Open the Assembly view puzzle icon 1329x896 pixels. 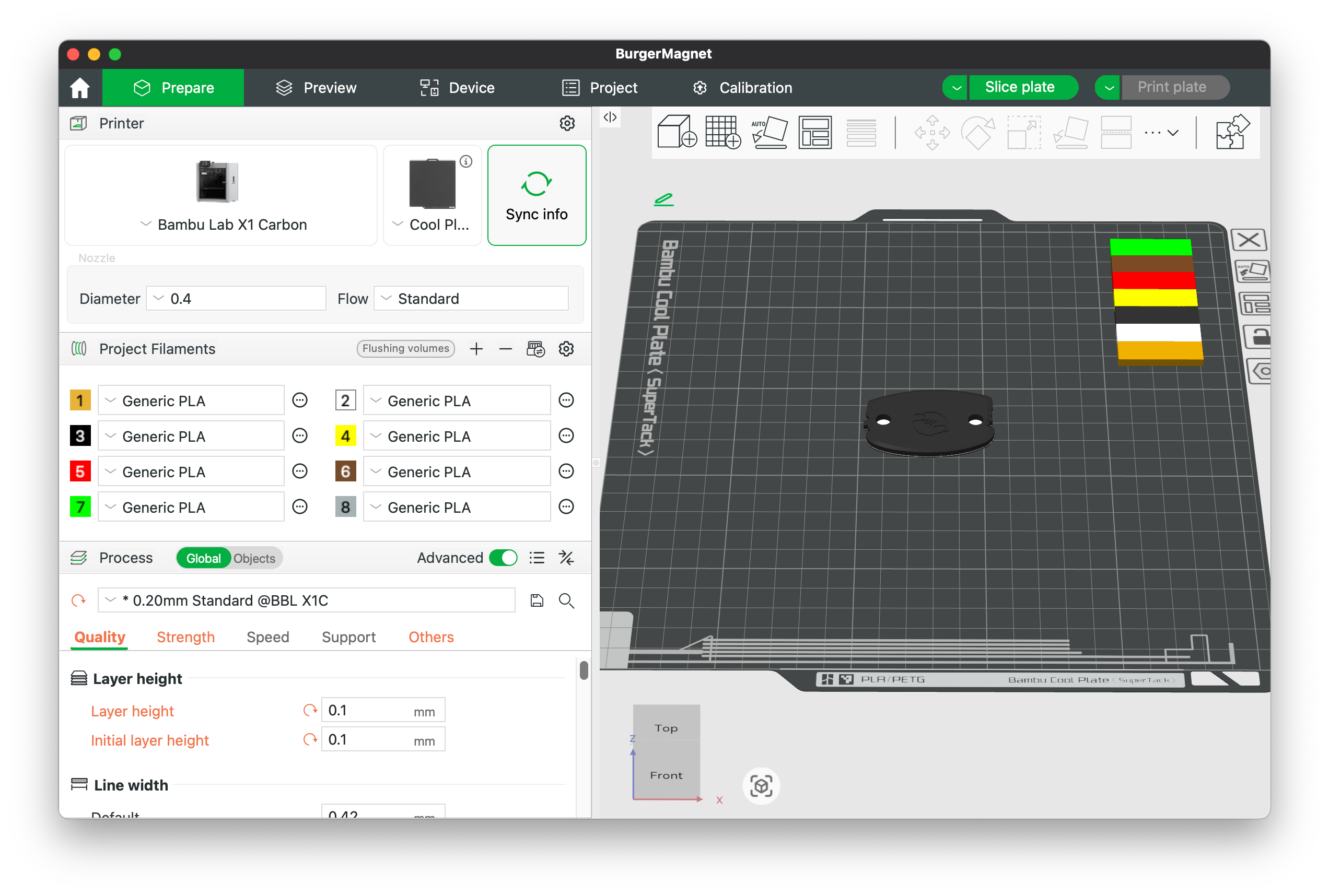point(1232,132)
